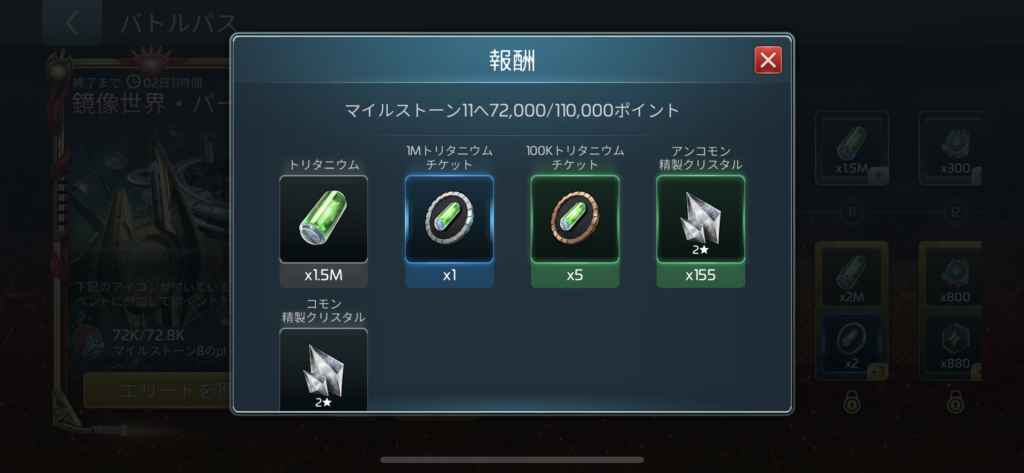
Task: Tap the x1.5M トリタニウム reward icon
Action: (324, 219)
